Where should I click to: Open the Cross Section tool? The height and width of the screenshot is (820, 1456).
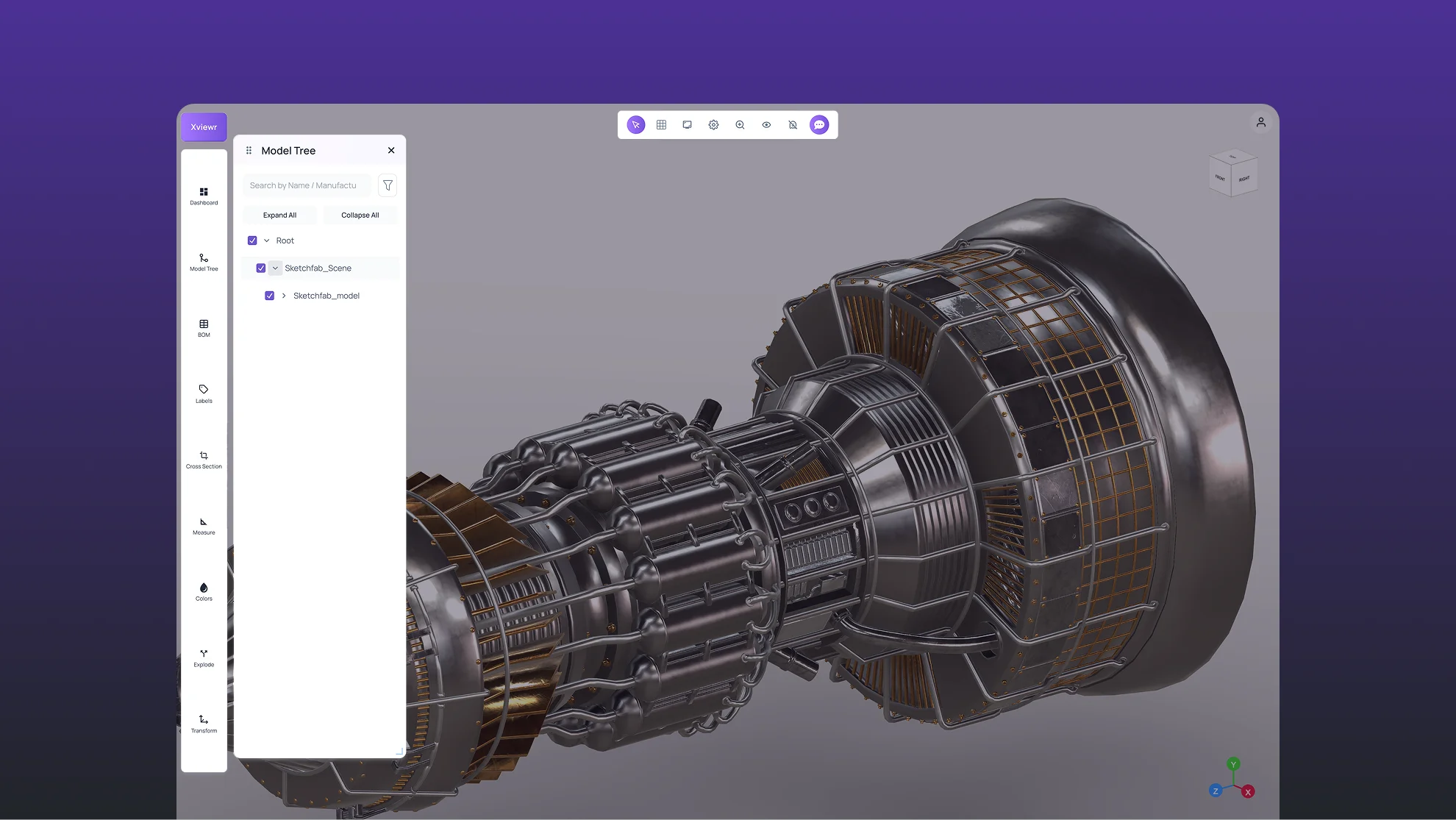pyautogui.click(x=204, y=460)
